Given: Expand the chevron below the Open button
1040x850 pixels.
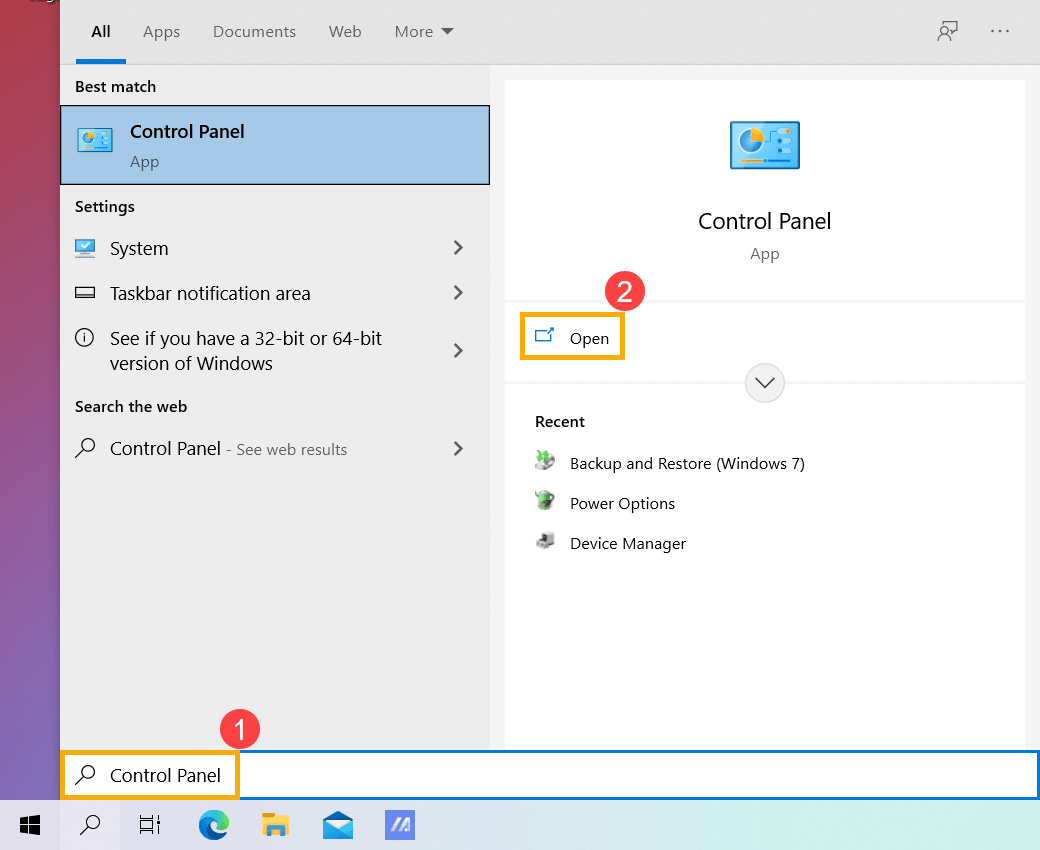Looking at the screenshot, I should pos(764,382).
